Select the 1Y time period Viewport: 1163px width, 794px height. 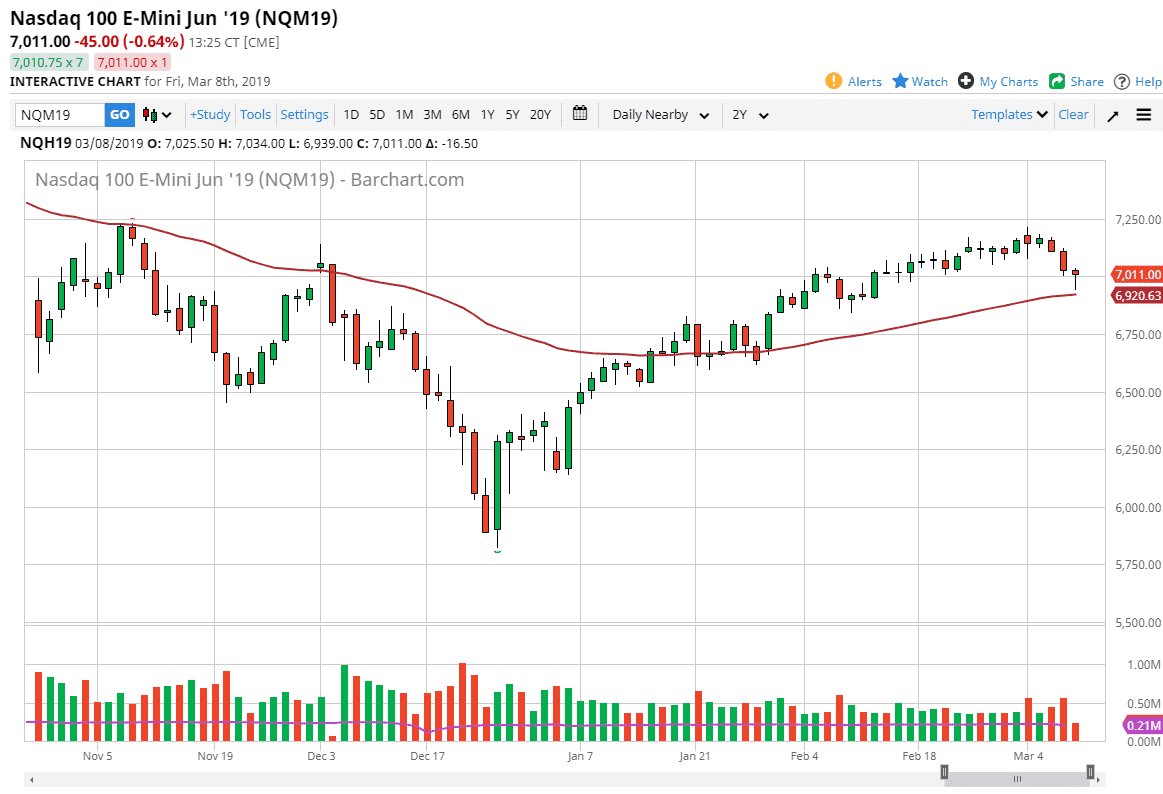487,114
